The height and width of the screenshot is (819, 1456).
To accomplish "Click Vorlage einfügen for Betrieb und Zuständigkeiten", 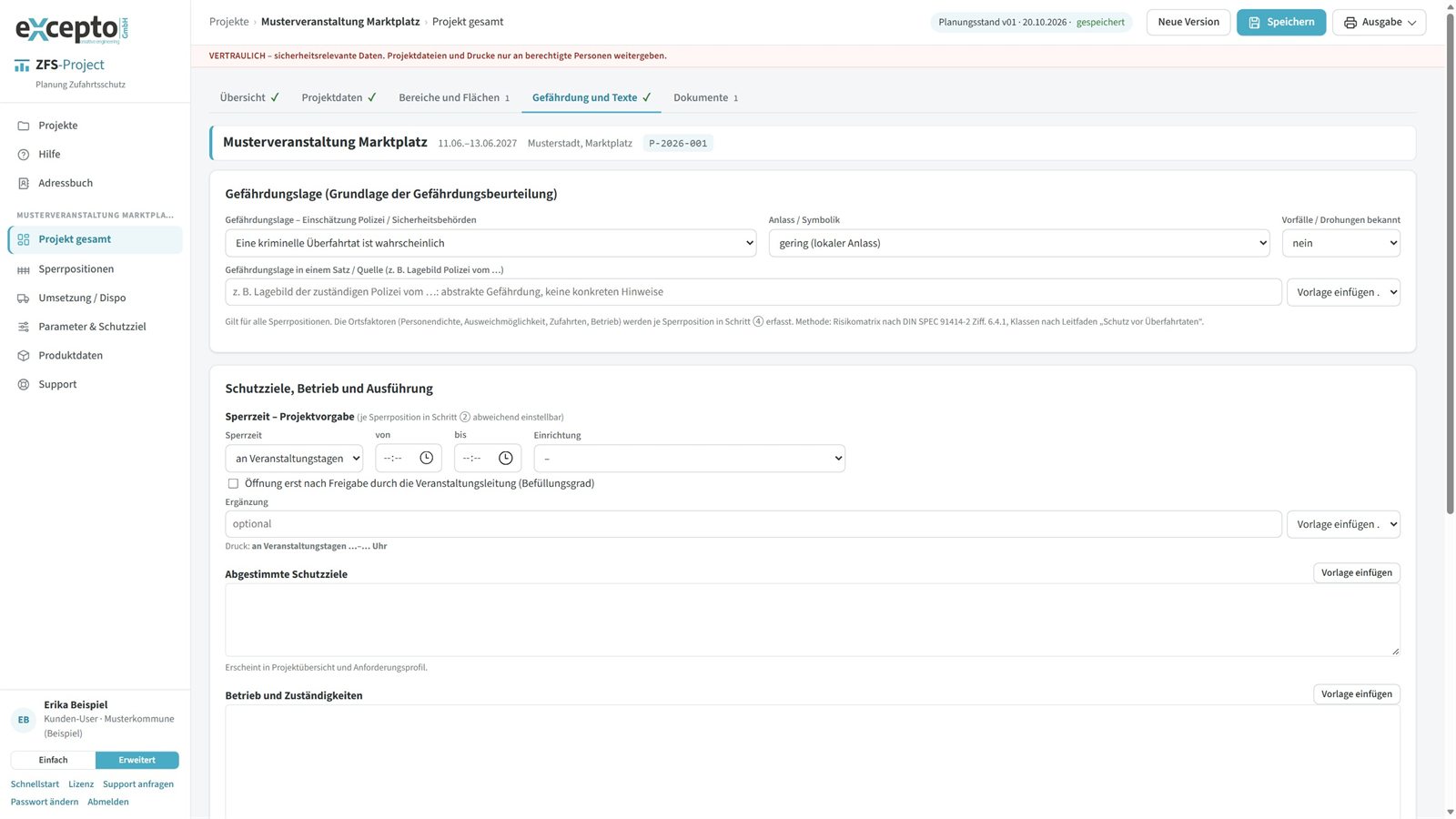I will point(1356,693).
